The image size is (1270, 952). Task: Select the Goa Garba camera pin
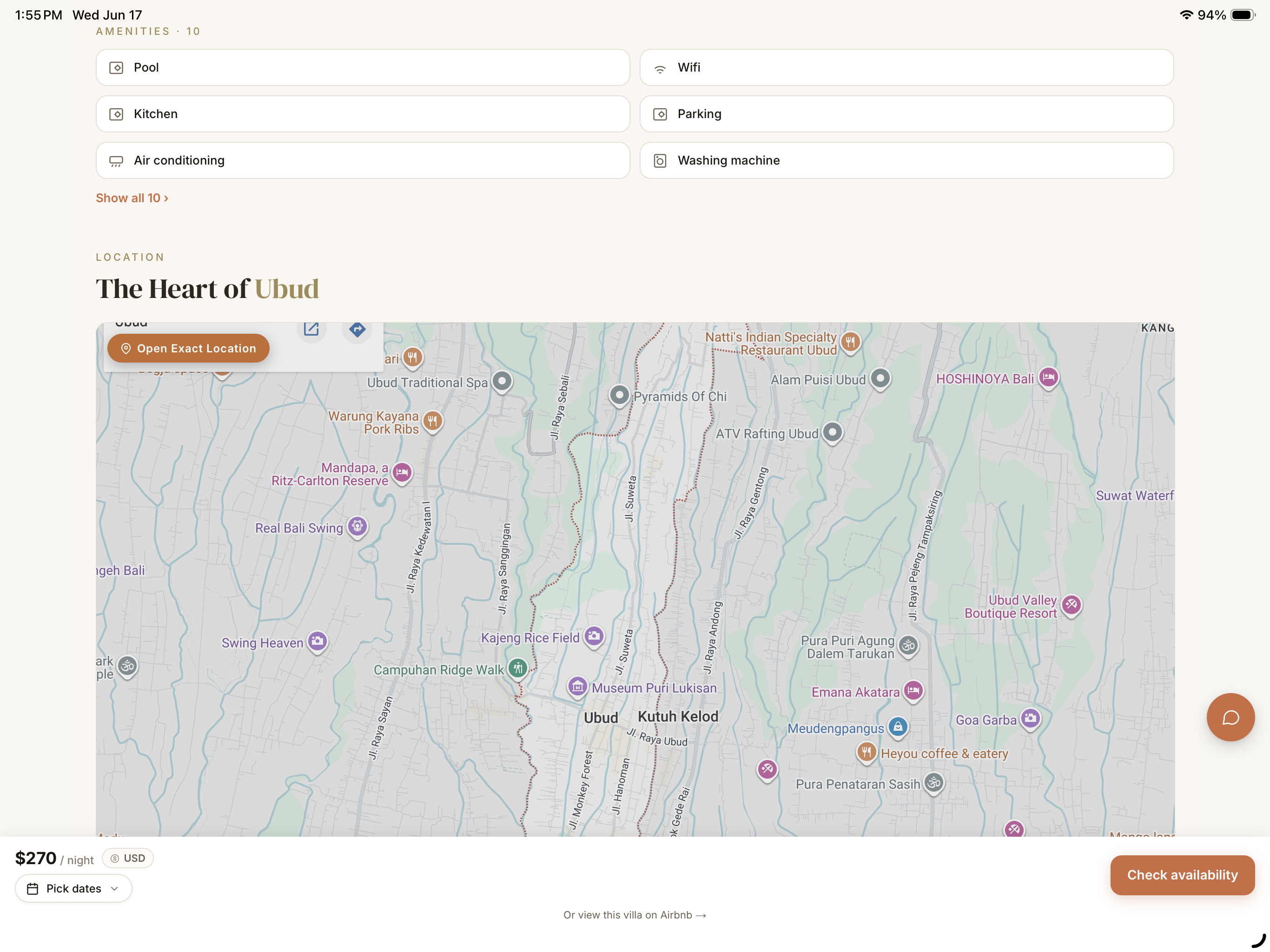point(1031,719)
